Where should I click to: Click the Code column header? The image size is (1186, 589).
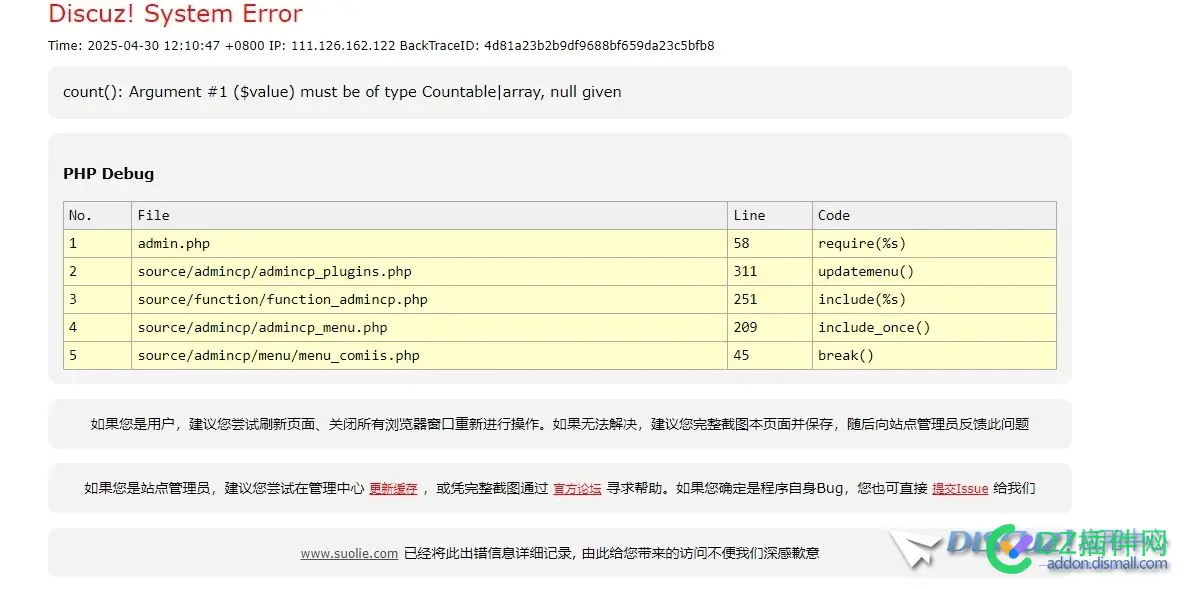point(838,215)
